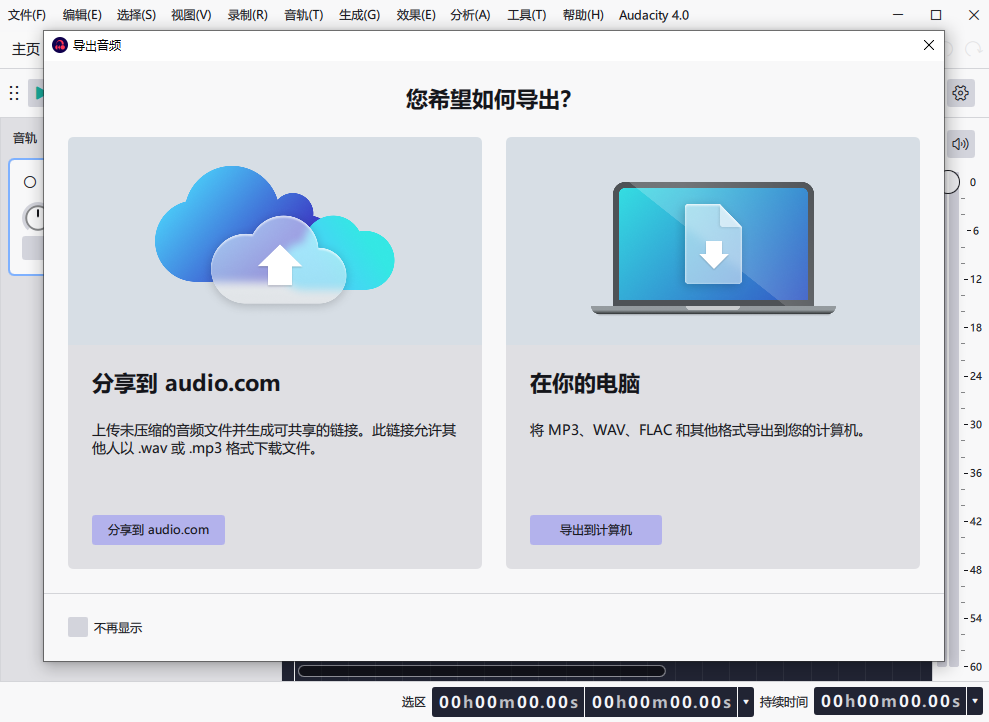Open the 分析(A) menu
Viewport: 989px width, 722px height.
pos(470,15)
